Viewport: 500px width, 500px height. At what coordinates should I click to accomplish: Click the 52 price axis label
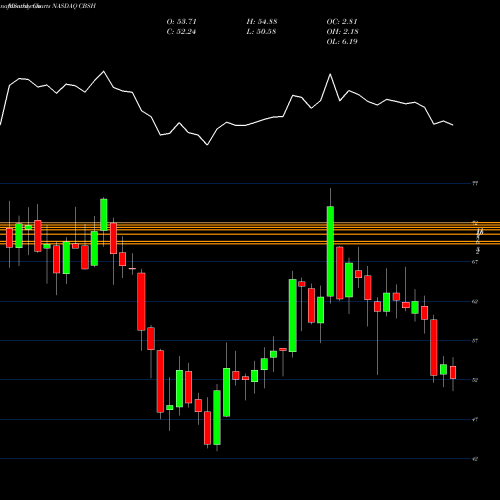475,380
